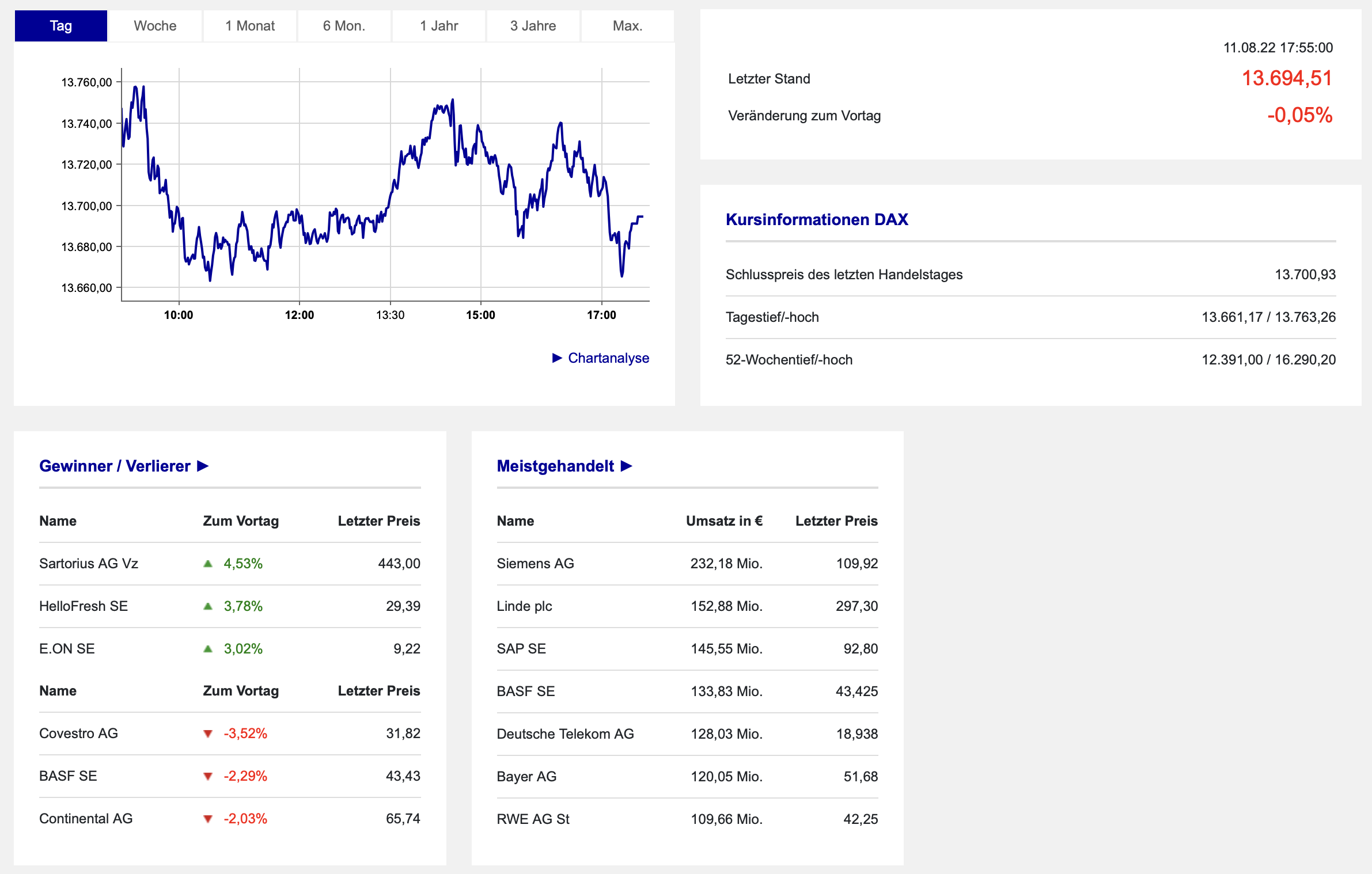This screenshot has height=874, width=1372.
Task: Click Sartorius last price 443,00
Action: 399,564
